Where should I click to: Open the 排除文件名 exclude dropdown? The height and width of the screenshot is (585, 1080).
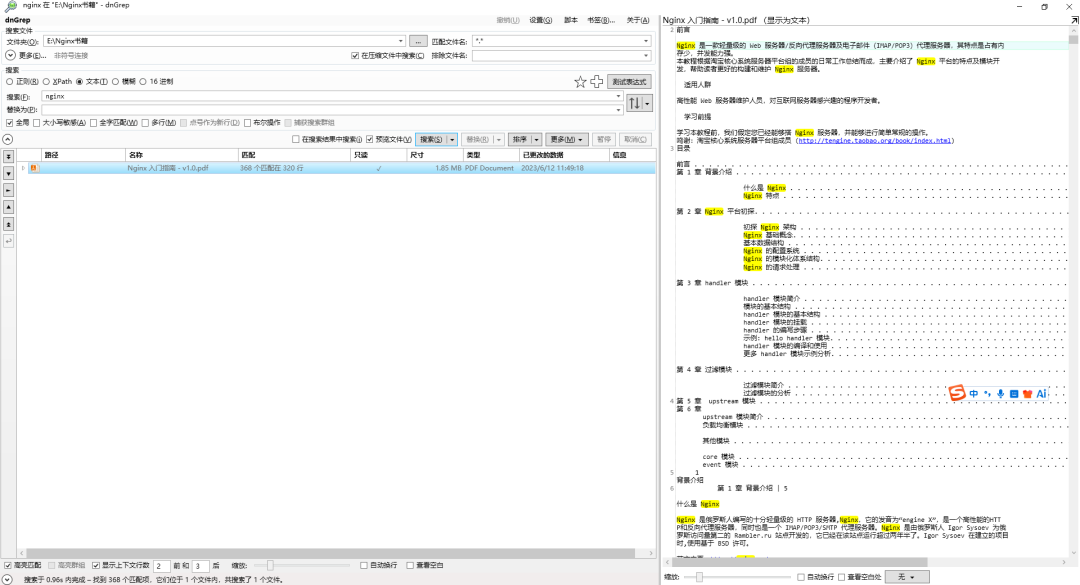(645, 56)
